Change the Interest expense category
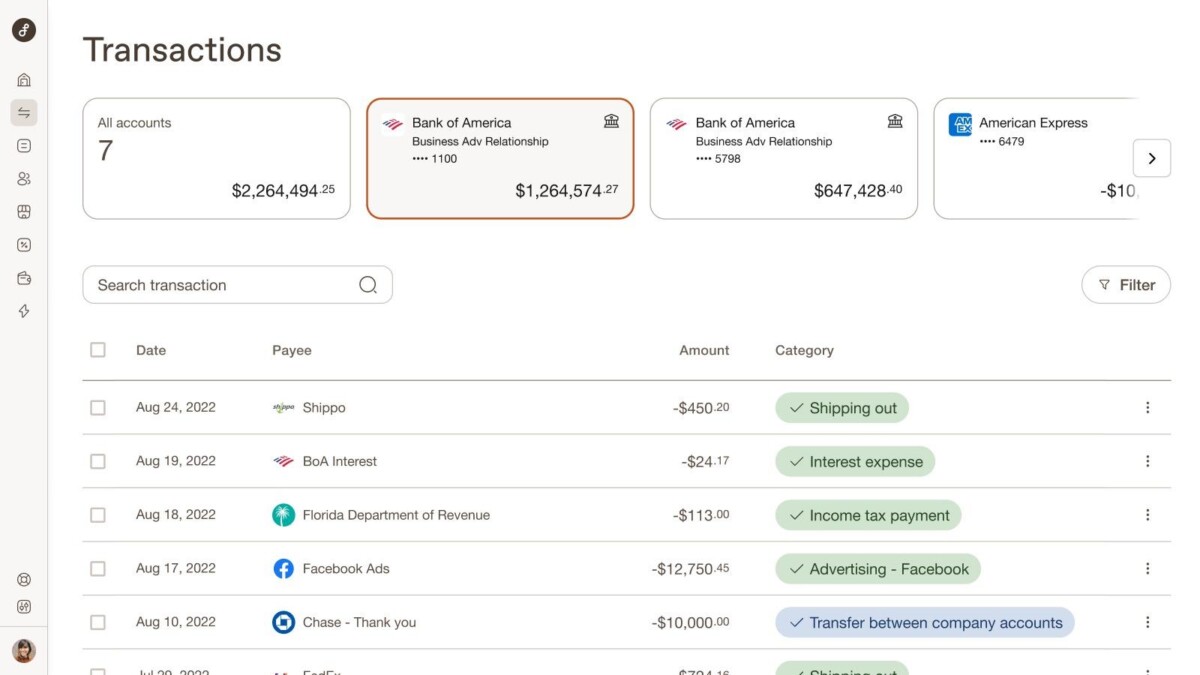Viewport: 1200px width, 675px height. [855, 462]
